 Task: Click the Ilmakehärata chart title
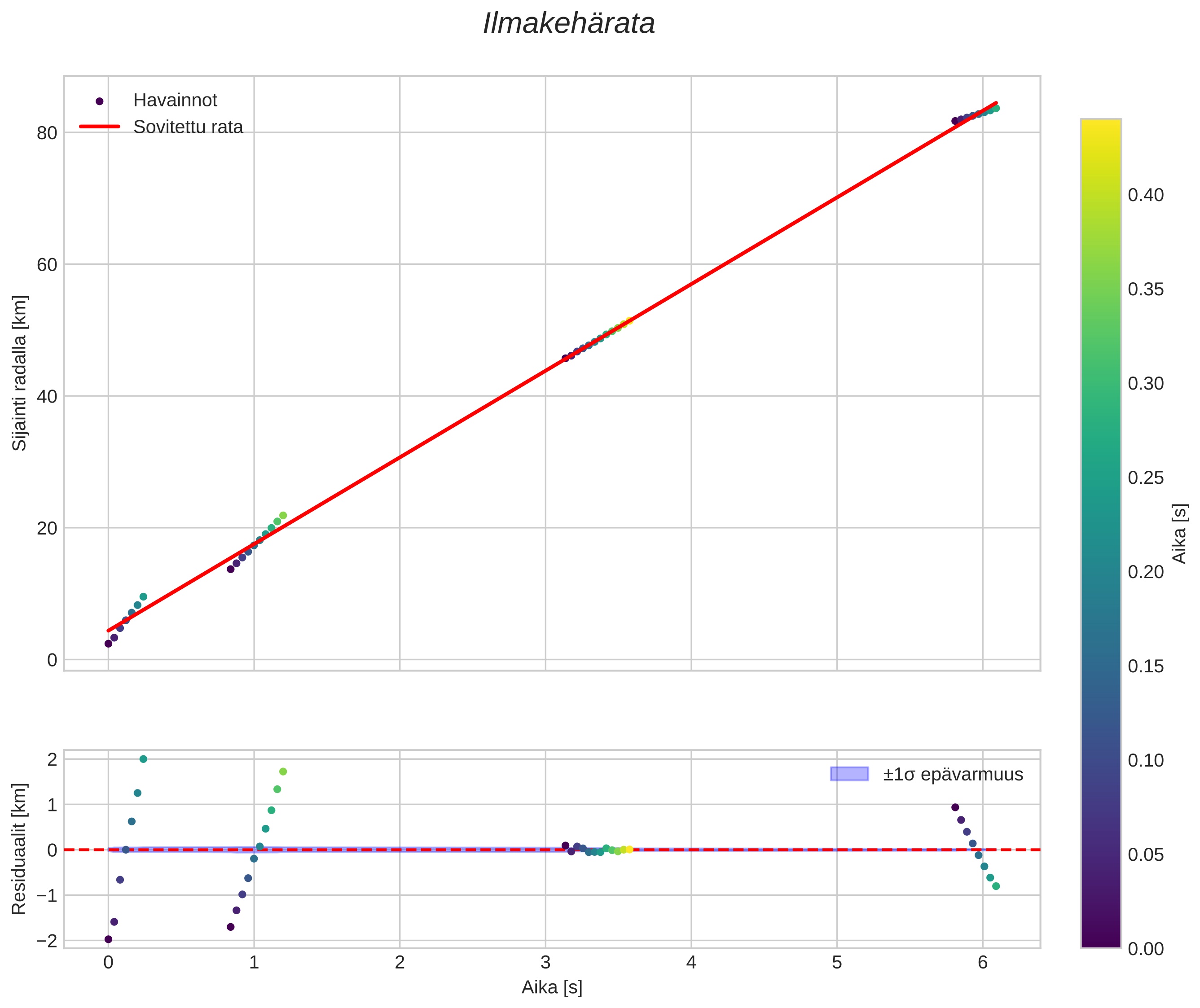point(568,24)
